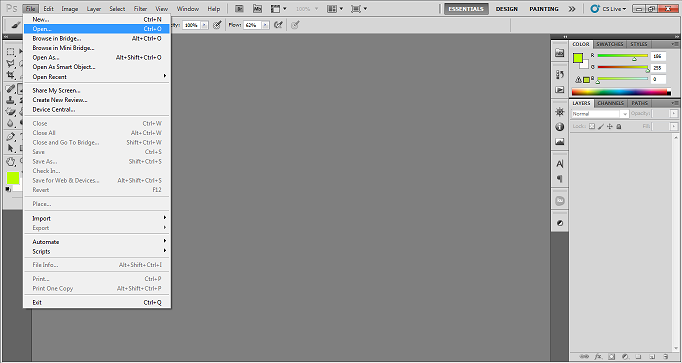Open the Filter menu in menu bar

pyautogui.click(x=140, y=9)
